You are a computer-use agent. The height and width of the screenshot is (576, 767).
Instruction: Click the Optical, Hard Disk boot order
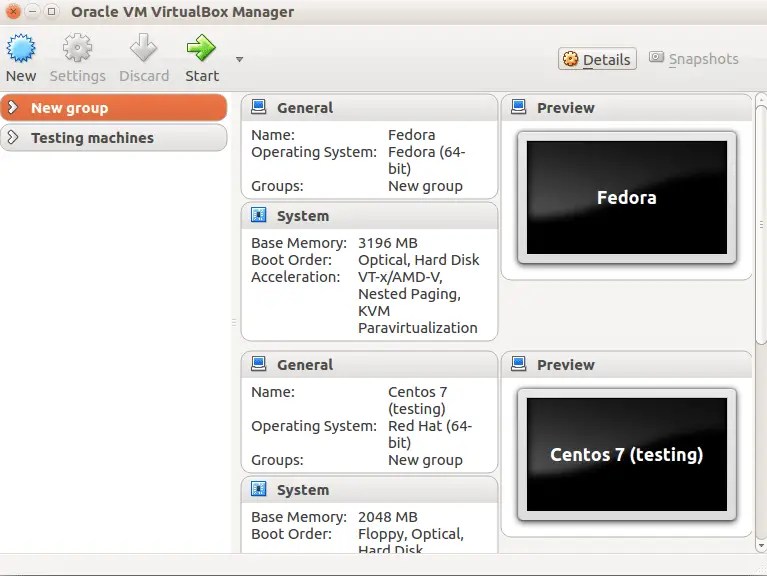(x=419, y=260)
